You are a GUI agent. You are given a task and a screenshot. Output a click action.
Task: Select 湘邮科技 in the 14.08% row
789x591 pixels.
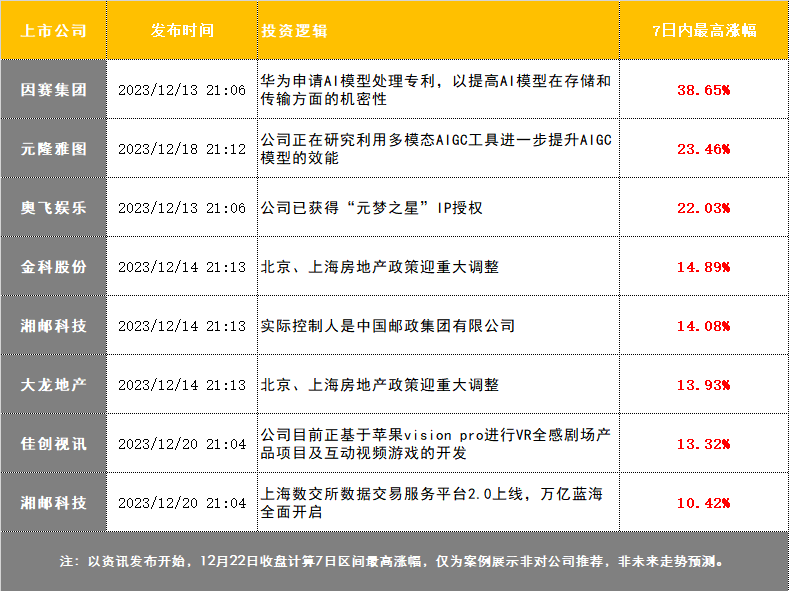tap(53, 326)
